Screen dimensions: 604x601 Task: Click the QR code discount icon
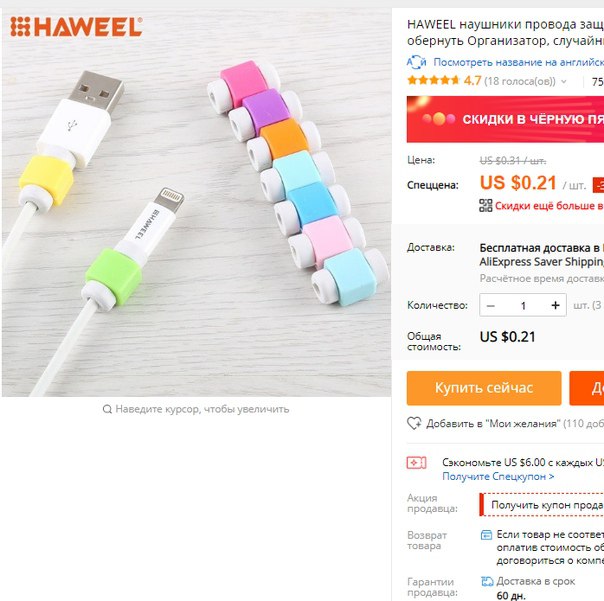pyautogui.click(x=485, y=205)
